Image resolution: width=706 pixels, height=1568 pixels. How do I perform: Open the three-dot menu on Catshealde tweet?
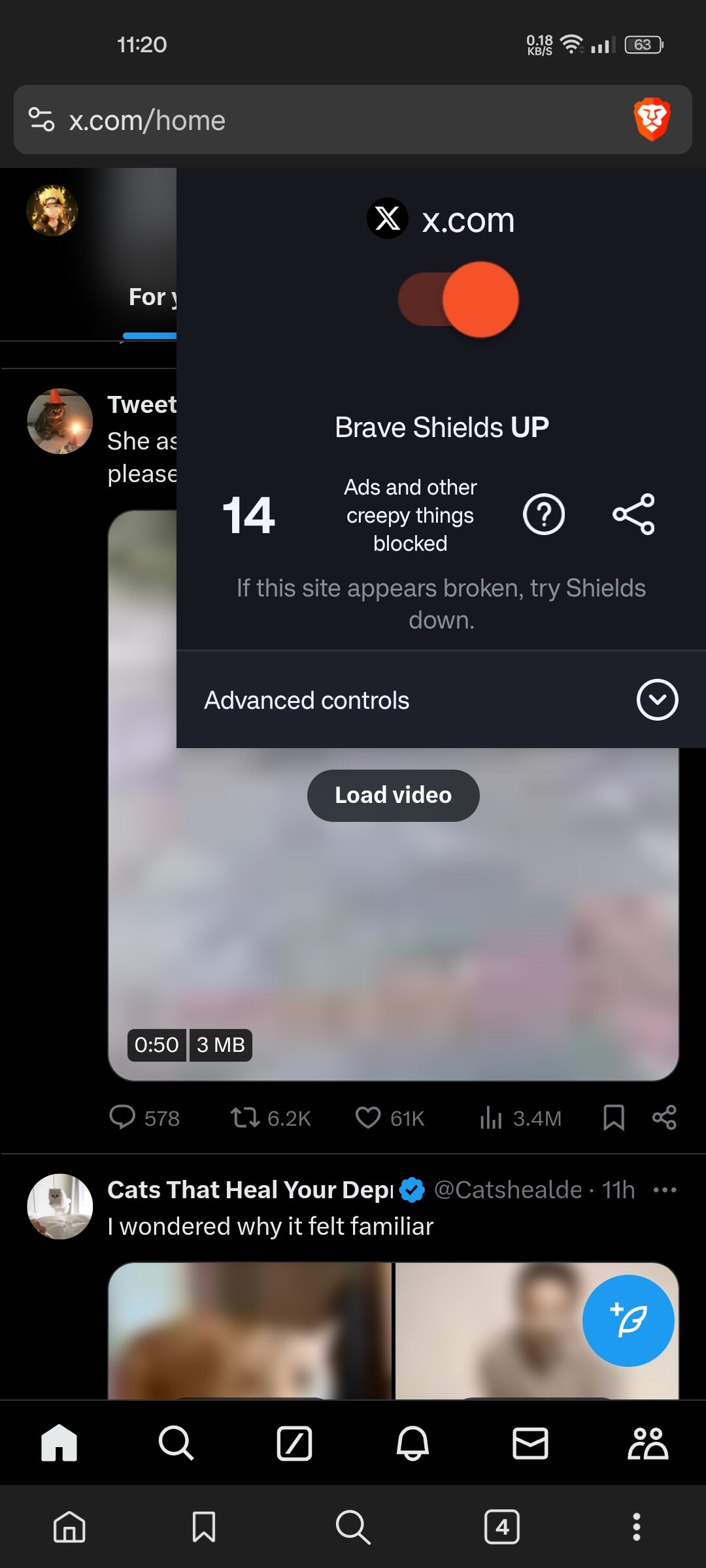pos(665,1190)
